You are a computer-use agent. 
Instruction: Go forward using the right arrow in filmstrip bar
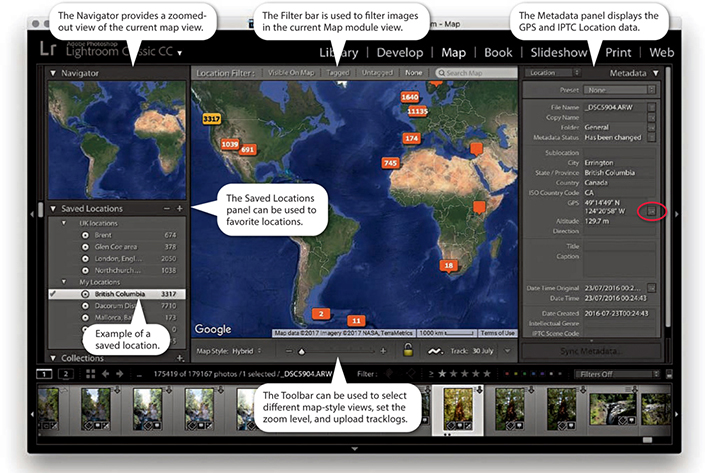point(120,374)
